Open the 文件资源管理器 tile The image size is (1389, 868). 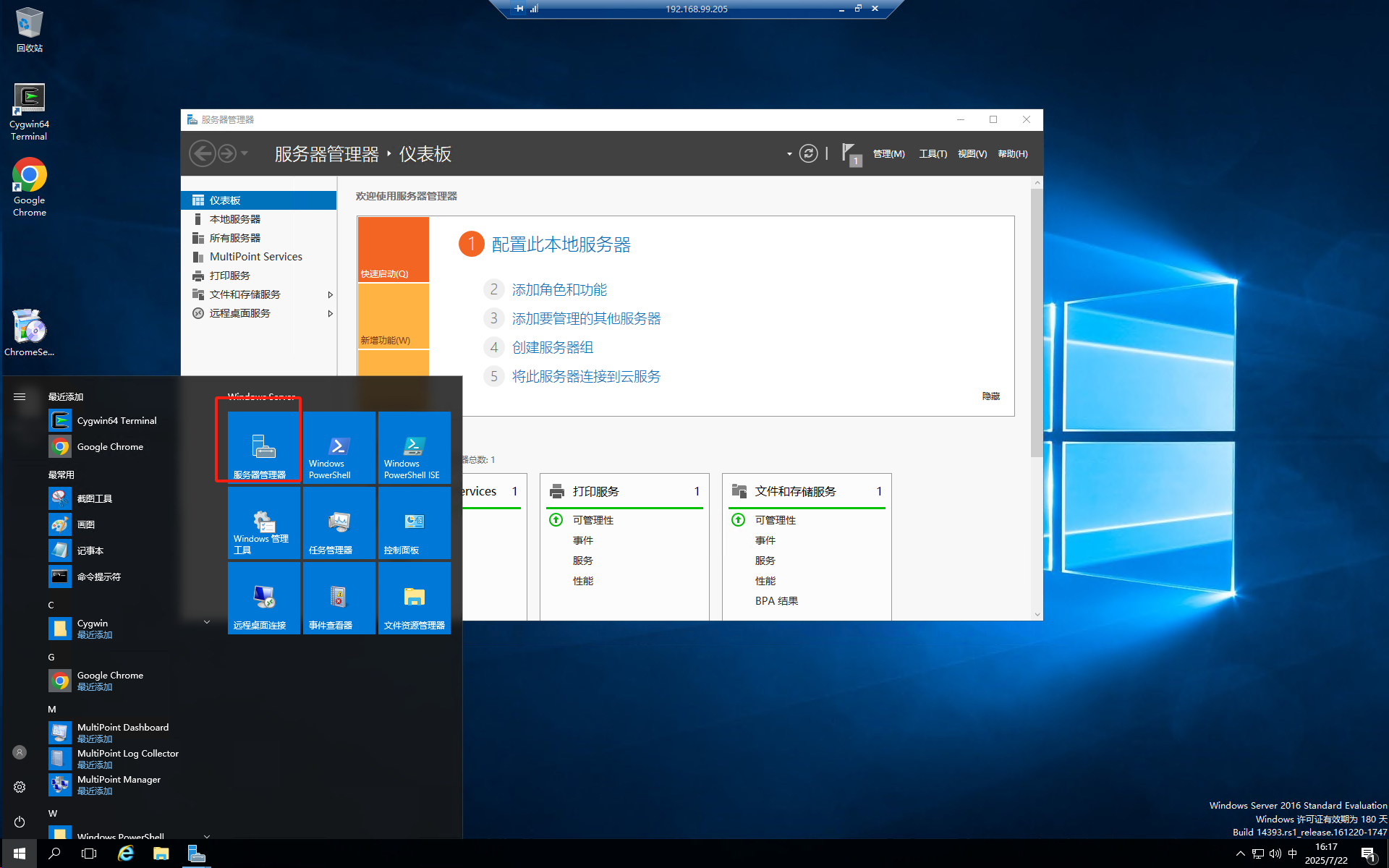coord(415,597)
